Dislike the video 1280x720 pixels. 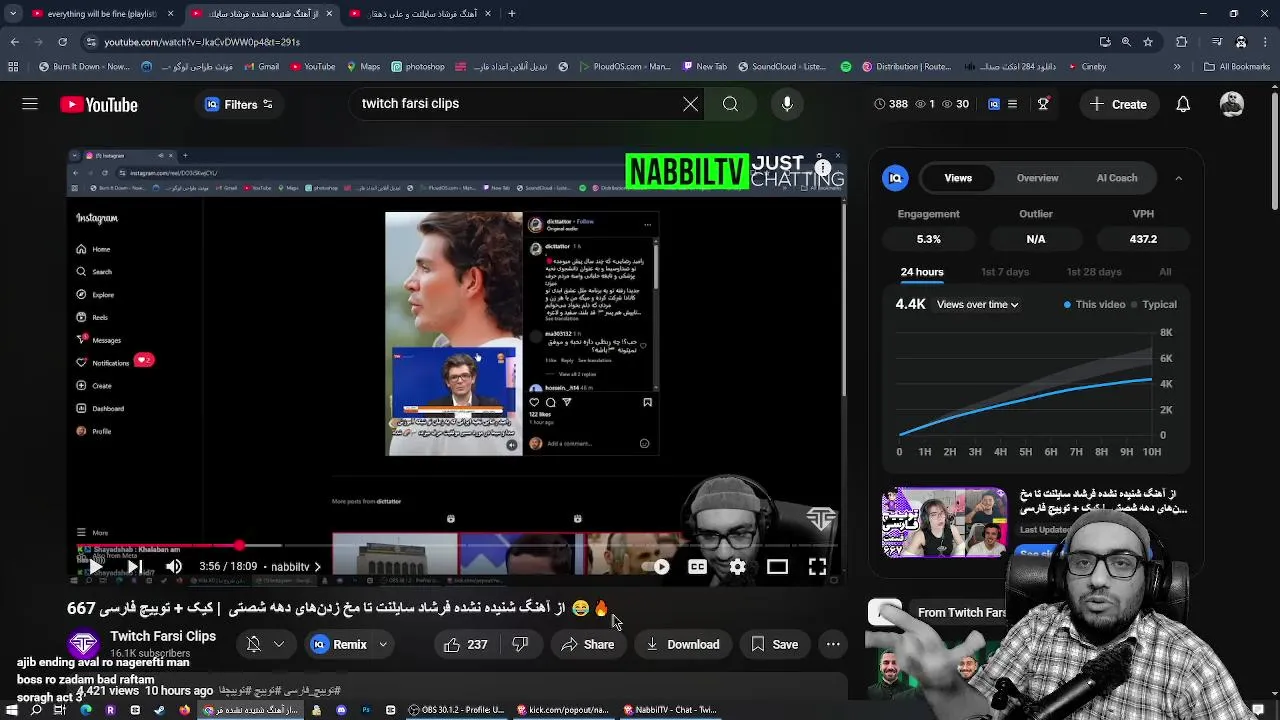click(x=520, y=645)
